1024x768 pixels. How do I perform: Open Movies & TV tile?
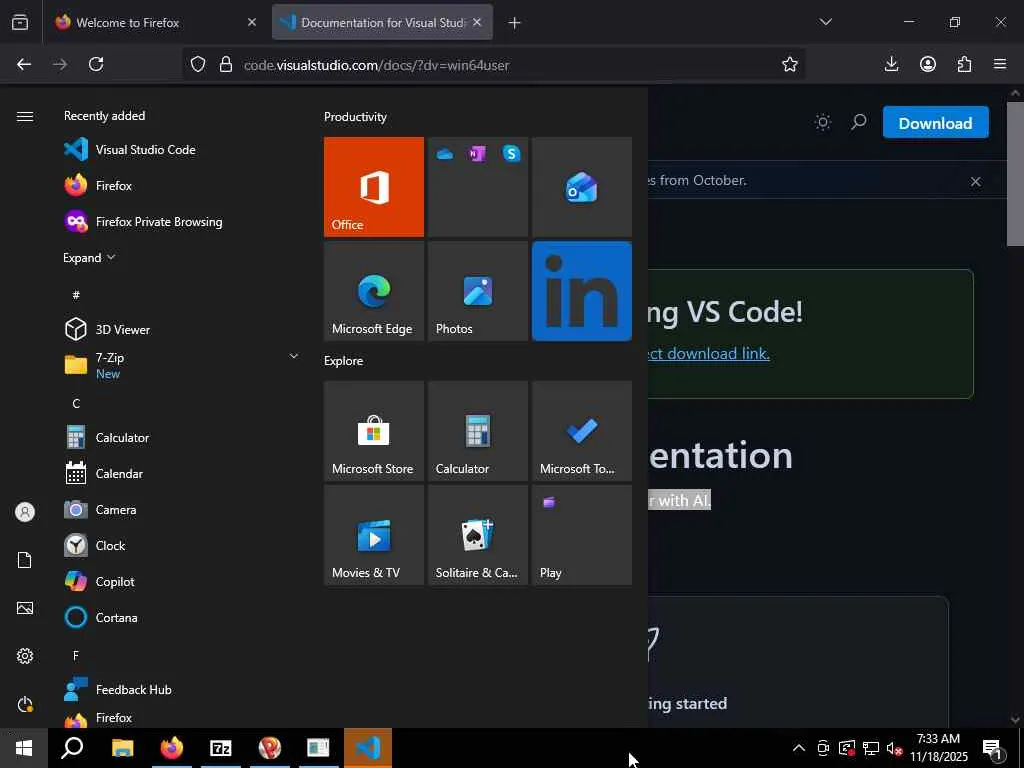click(374, 535)
